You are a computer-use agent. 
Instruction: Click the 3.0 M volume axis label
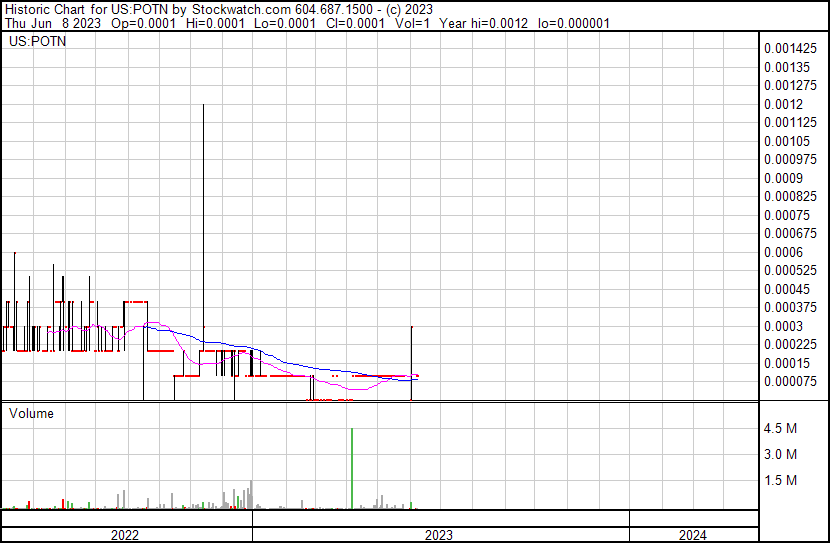780,455
